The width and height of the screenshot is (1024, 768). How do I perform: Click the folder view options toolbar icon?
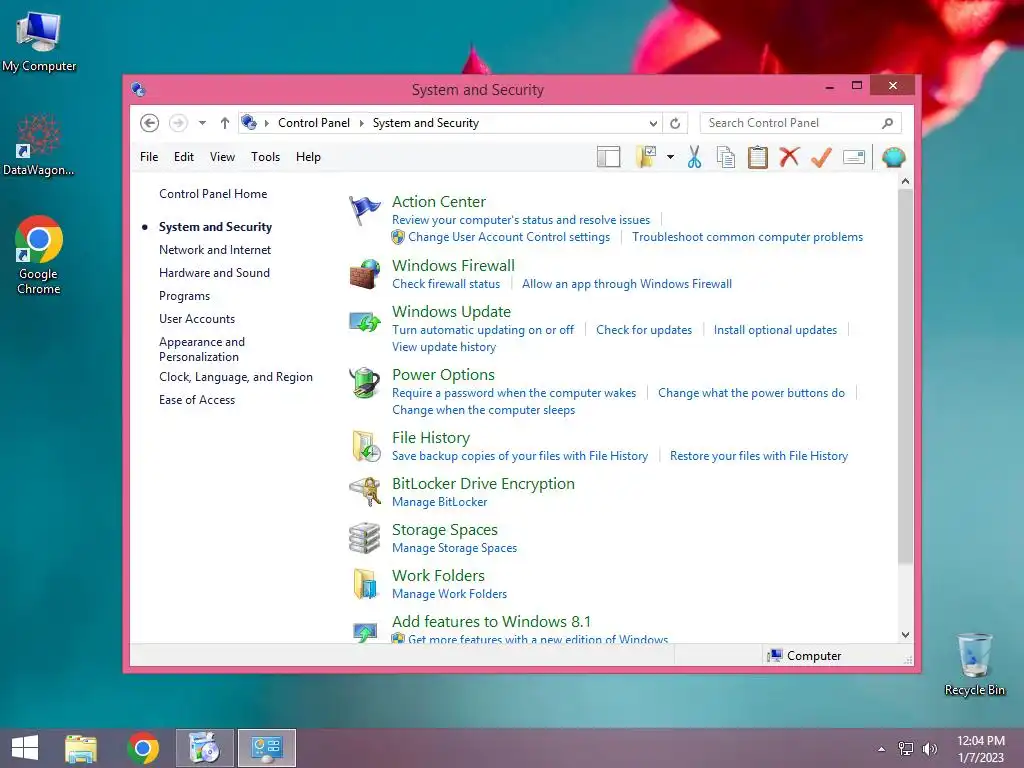tap(646, 157)
